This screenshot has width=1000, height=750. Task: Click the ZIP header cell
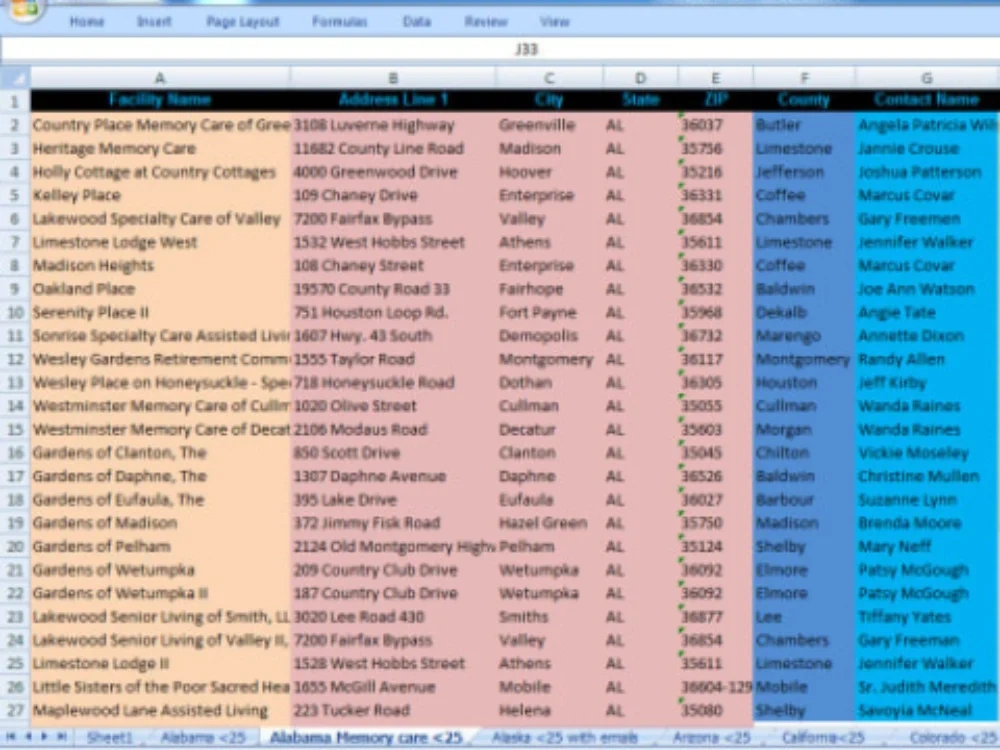pos(716,99)
